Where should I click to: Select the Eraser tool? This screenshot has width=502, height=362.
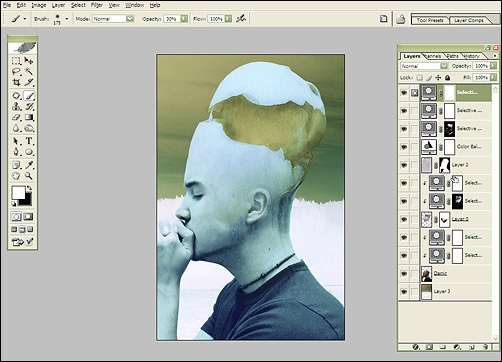(16, 117)
